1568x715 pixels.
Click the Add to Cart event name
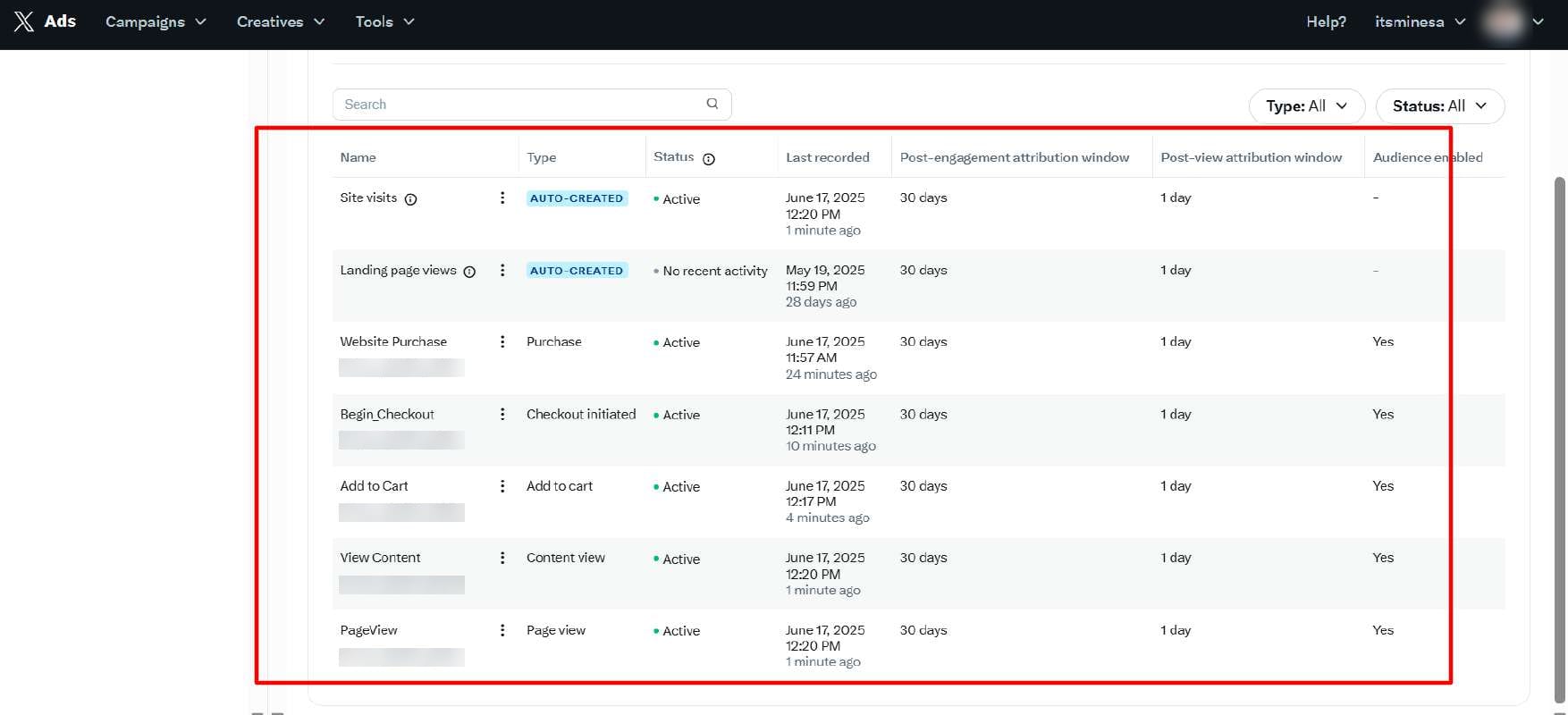374,486
